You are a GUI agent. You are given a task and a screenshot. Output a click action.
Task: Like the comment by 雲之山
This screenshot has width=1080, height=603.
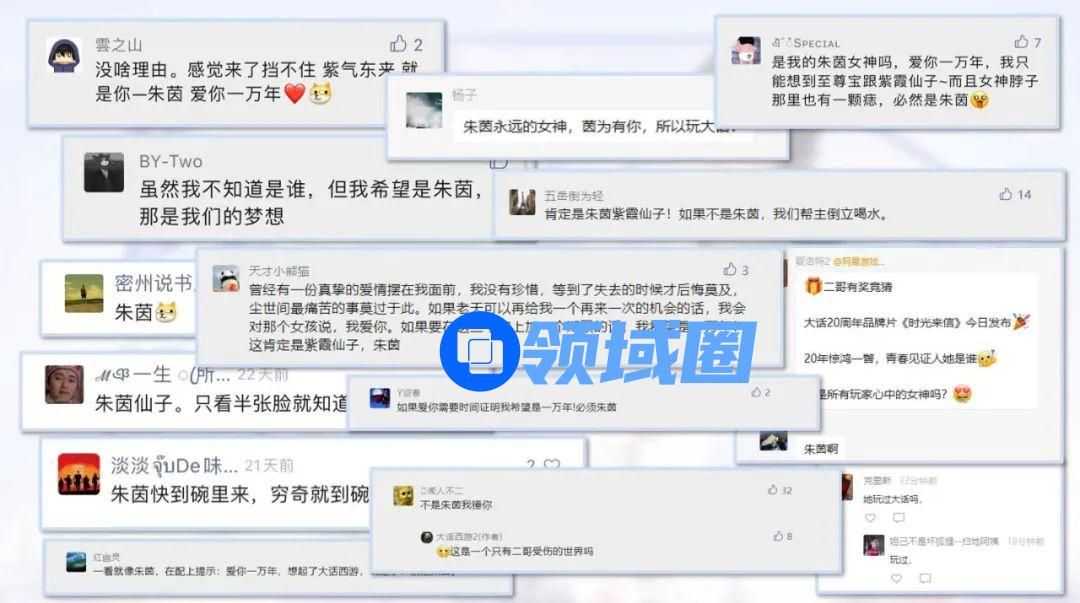tap(398, 44)
